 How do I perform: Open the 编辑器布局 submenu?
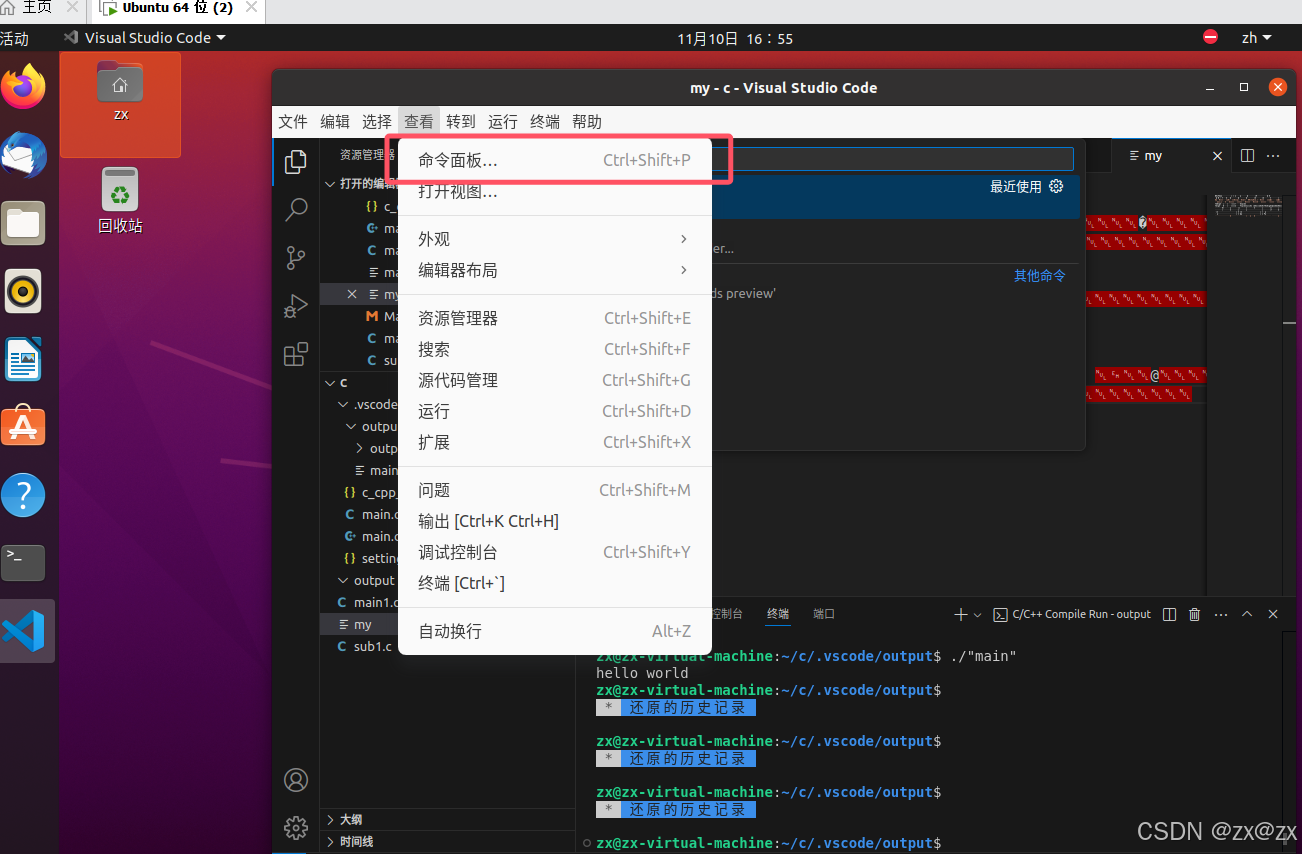[x=555, y=270]
